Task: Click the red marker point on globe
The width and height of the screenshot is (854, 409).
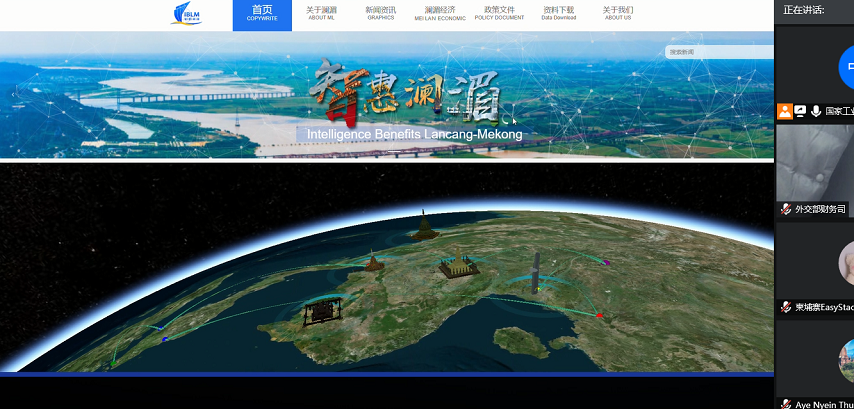Action: (599, 315)
